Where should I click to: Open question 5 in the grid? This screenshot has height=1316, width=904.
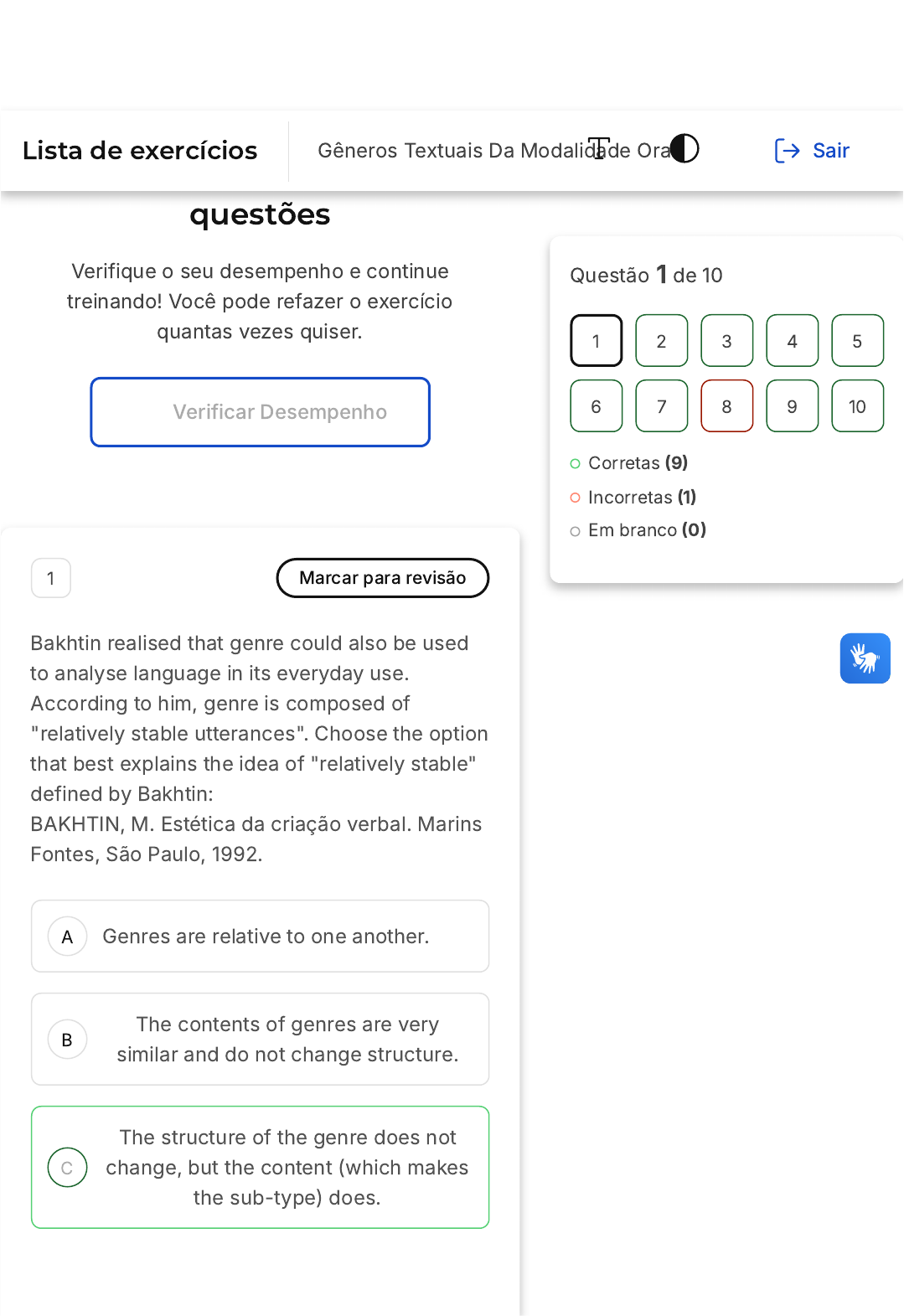(x=857, y=341)
